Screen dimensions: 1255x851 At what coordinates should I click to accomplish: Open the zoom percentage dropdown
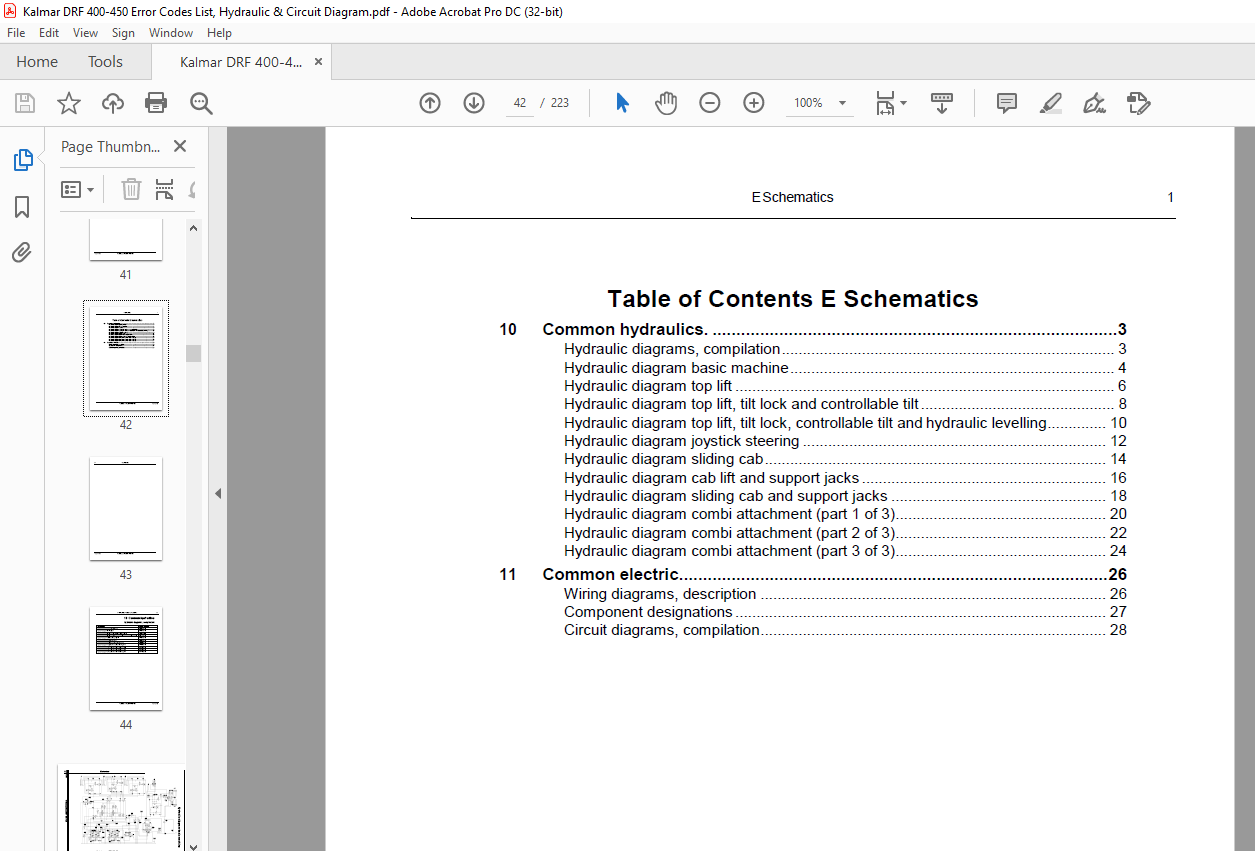(842, 103)
